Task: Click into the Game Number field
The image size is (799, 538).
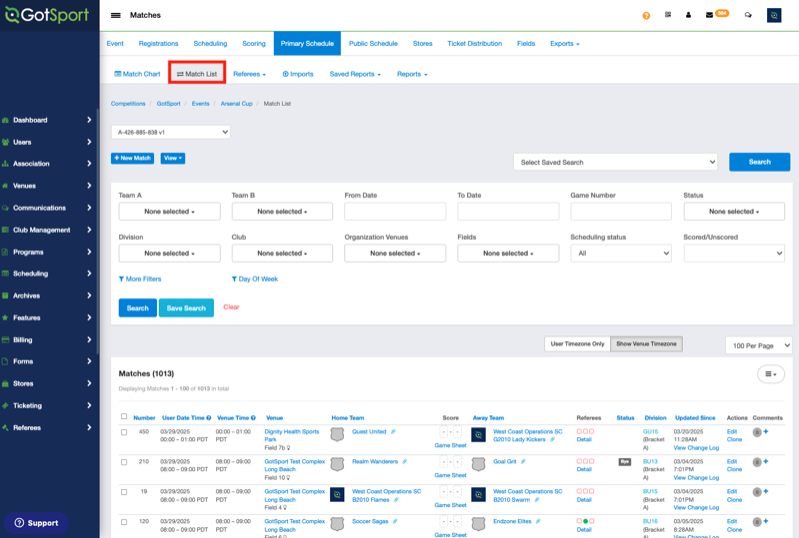Action: coord(621,211)
